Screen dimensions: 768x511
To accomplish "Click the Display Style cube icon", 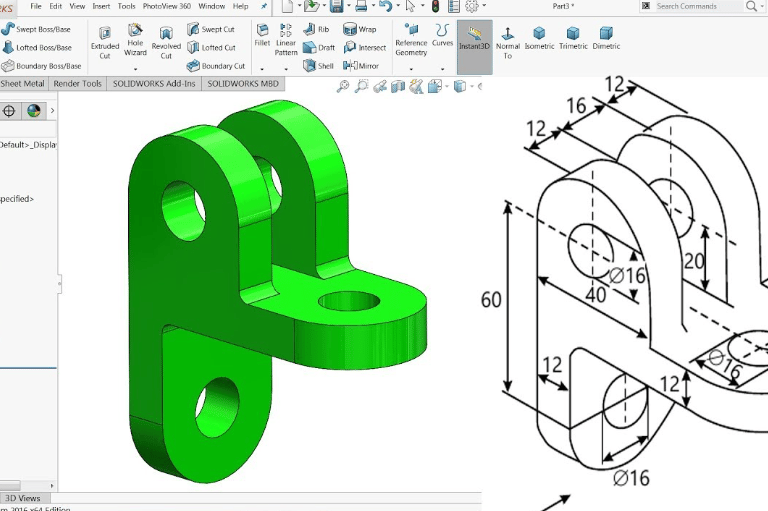I will point(459,87).
